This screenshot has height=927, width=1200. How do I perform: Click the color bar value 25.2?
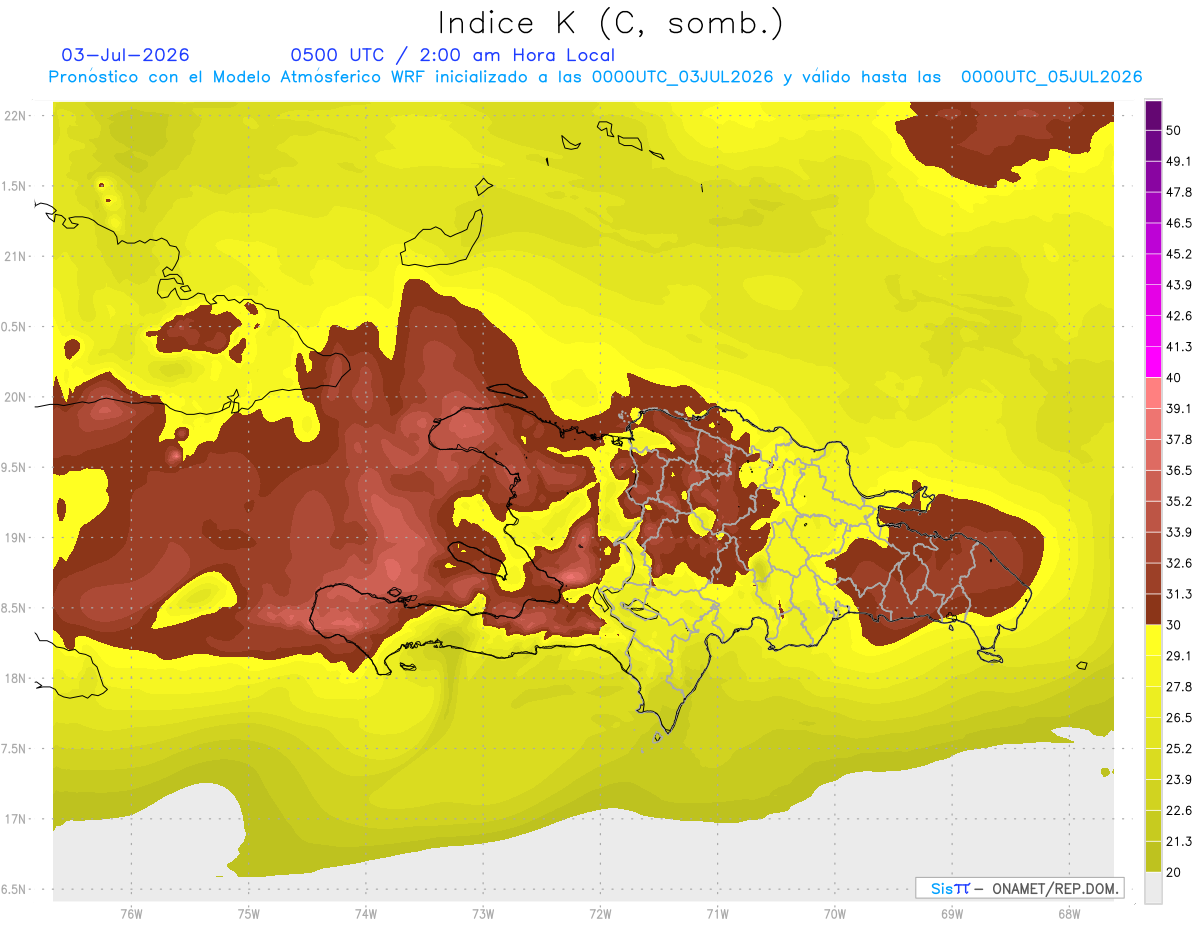pyautogui.click(x=1179, y=748)
